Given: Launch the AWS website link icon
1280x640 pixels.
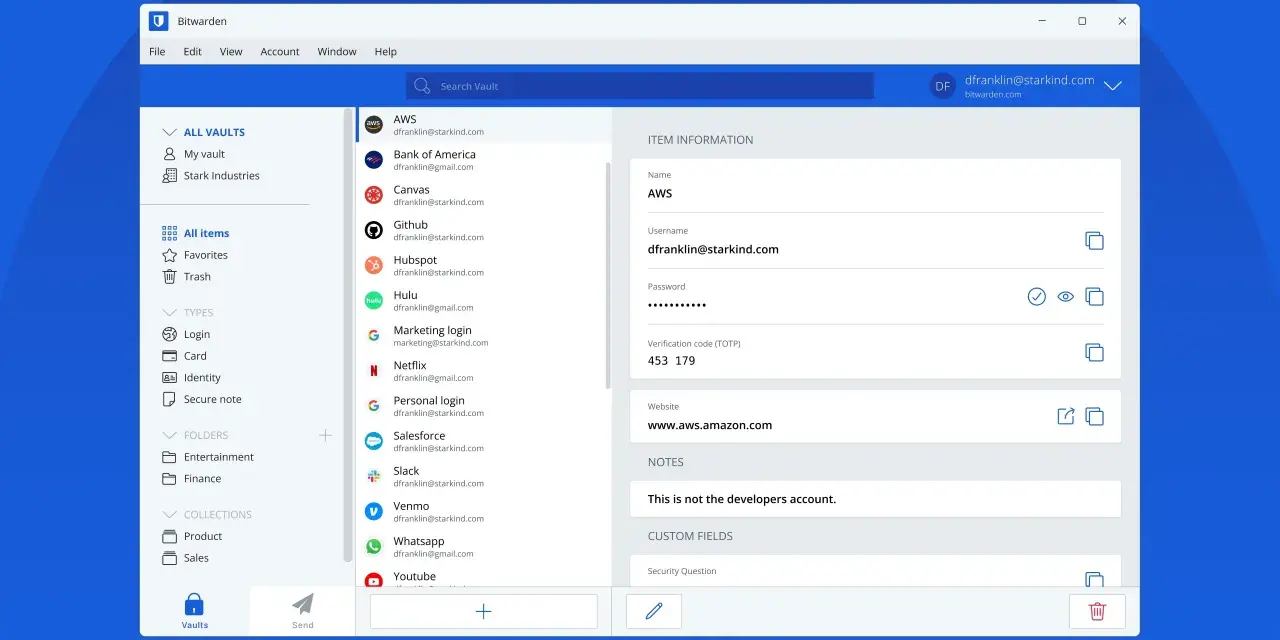Looking at the screenshot, I should coord(1066,416).
